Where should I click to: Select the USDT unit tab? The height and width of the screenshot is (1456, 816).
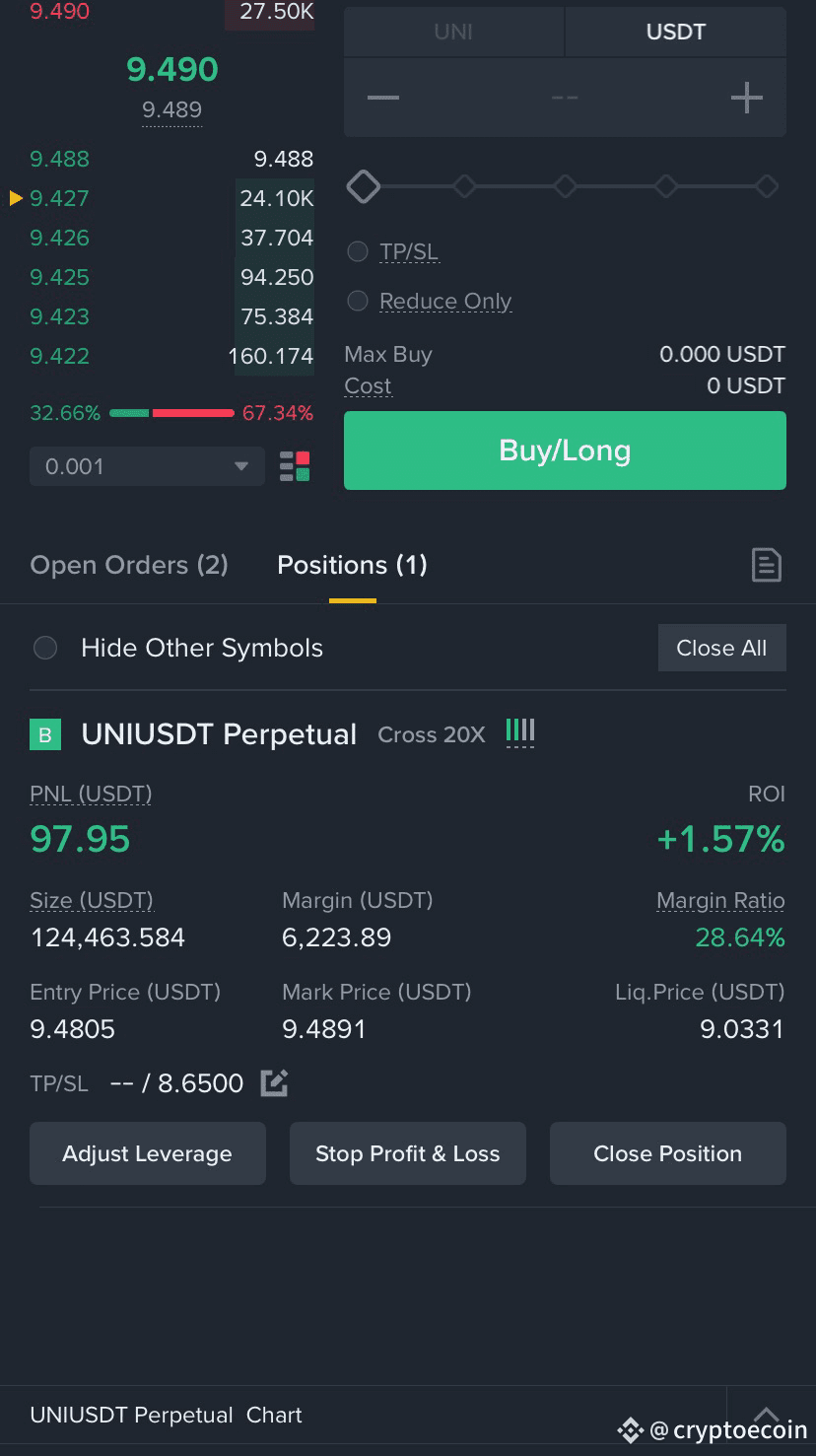click(x=675, y=32)
